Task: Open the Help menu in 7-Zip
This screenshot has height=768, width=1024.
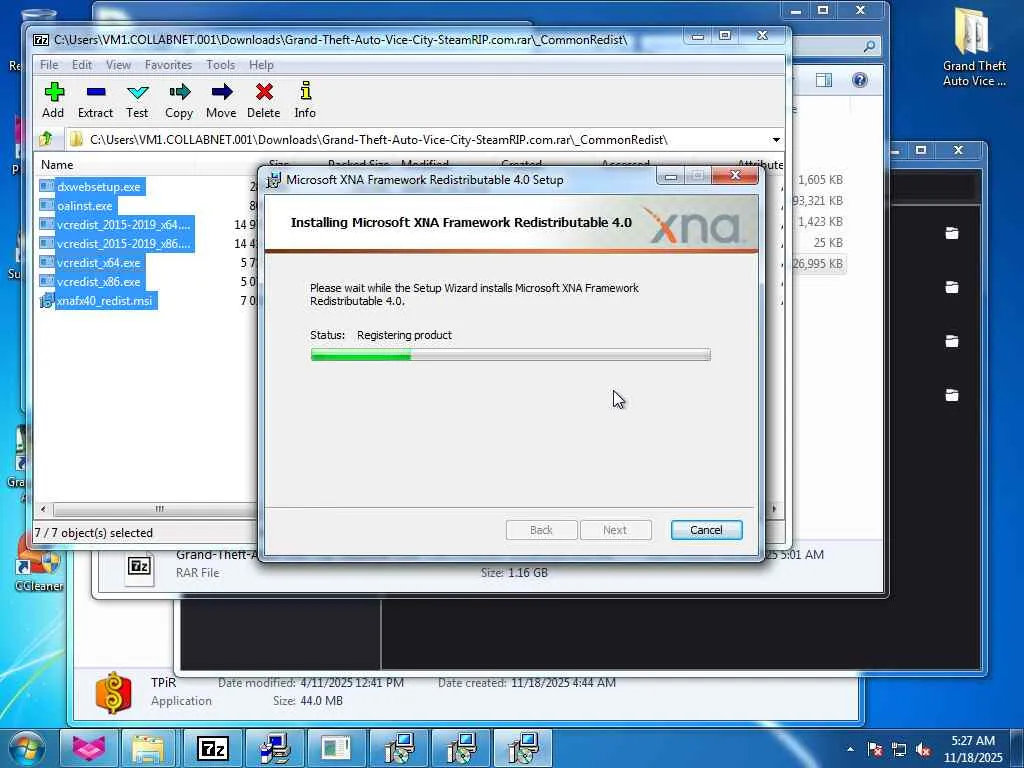Action: 261,65
